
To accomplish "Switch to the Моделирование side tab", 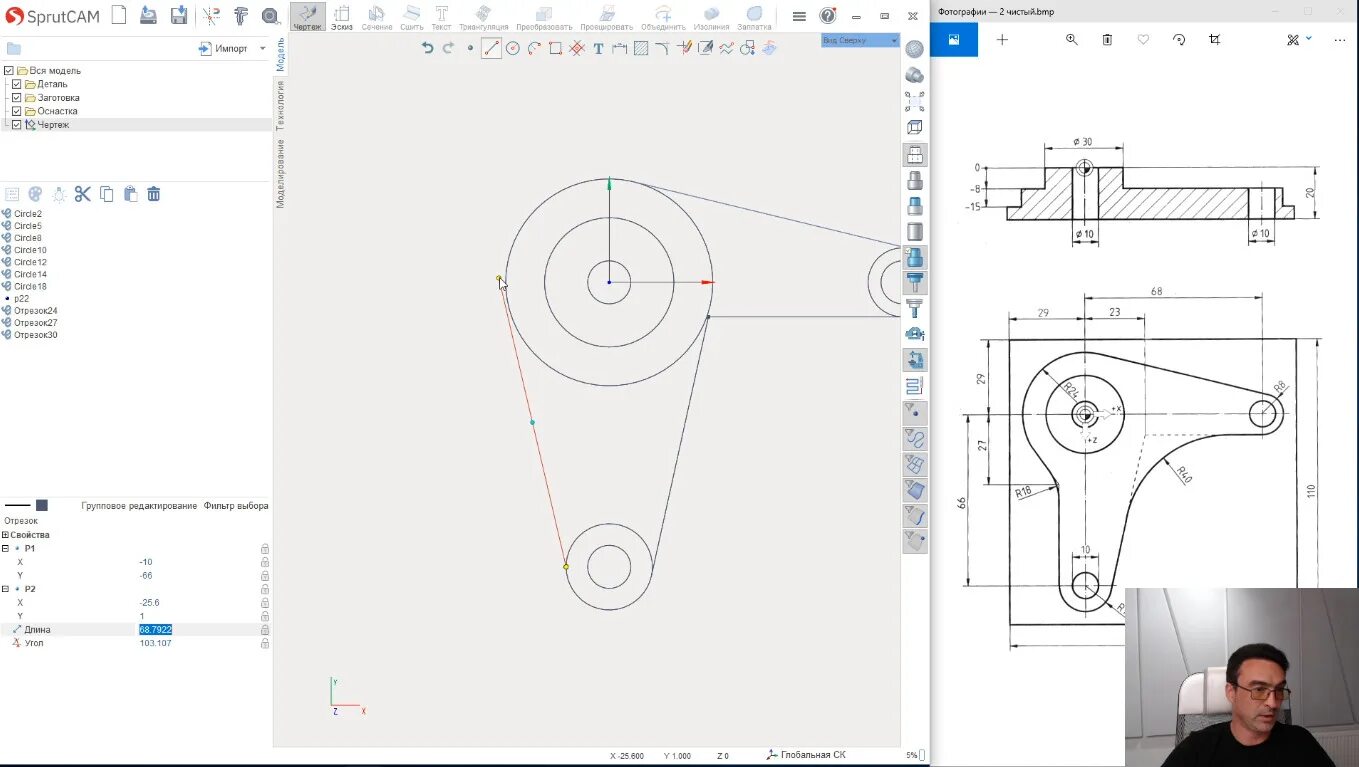I will [281, 173].
